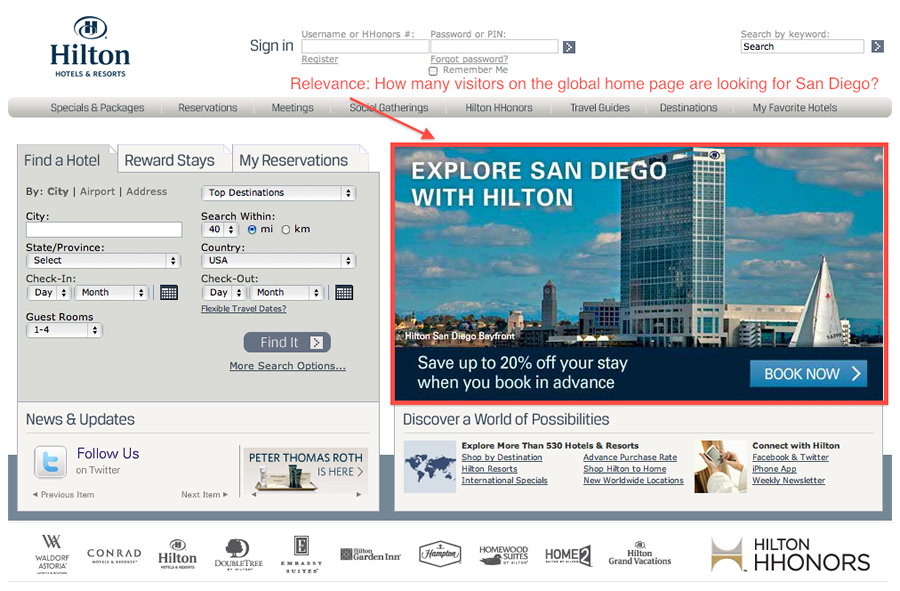
Task: Open the Reservations menu
Action: (x=208, y=108)
